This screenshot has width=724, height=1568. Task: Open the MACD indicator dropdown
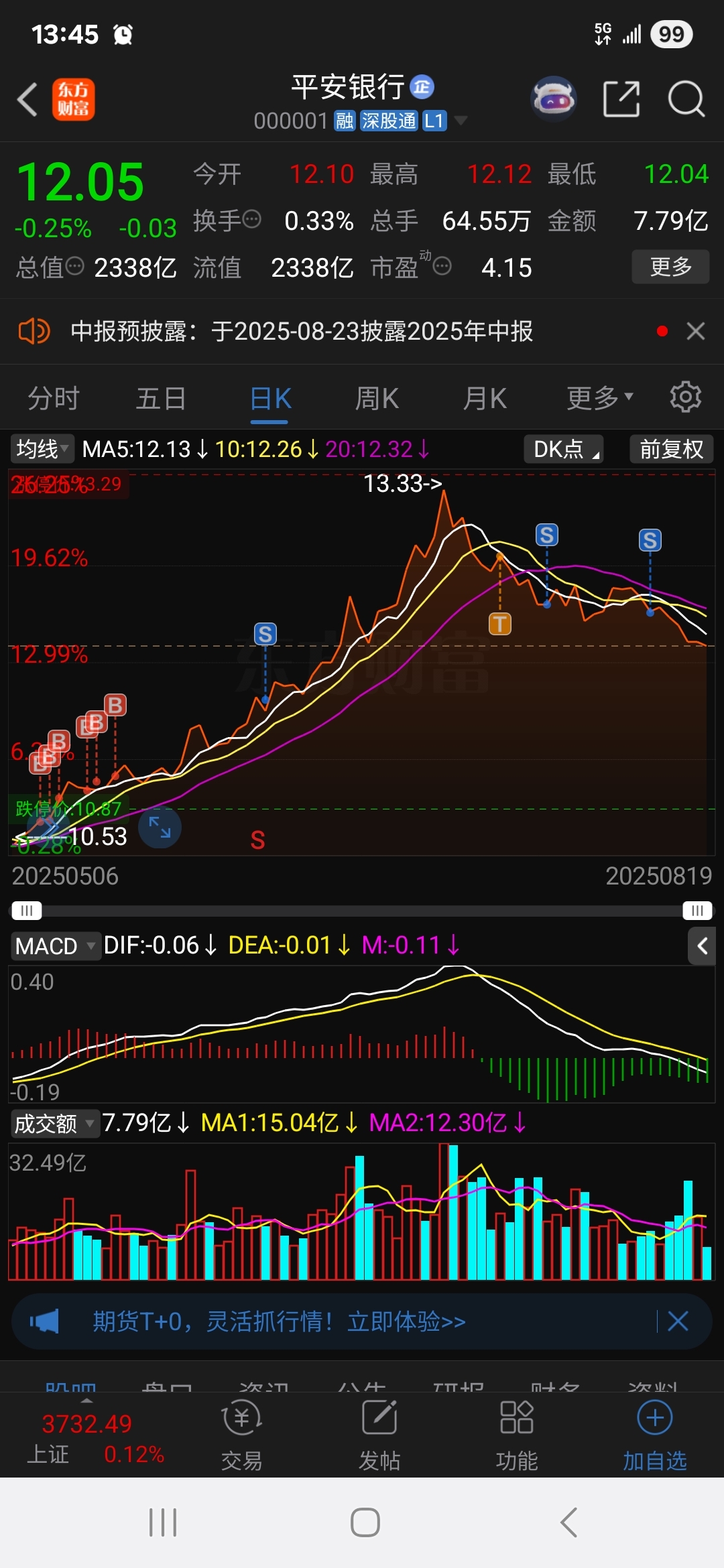point(56,945)
